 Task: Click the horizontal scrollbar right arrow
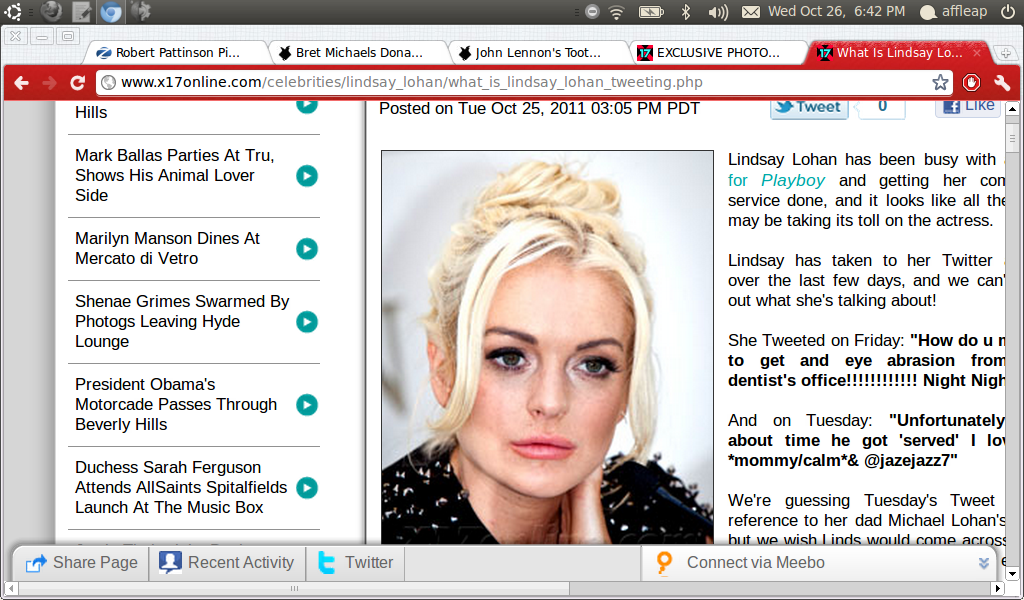(997, 588)
